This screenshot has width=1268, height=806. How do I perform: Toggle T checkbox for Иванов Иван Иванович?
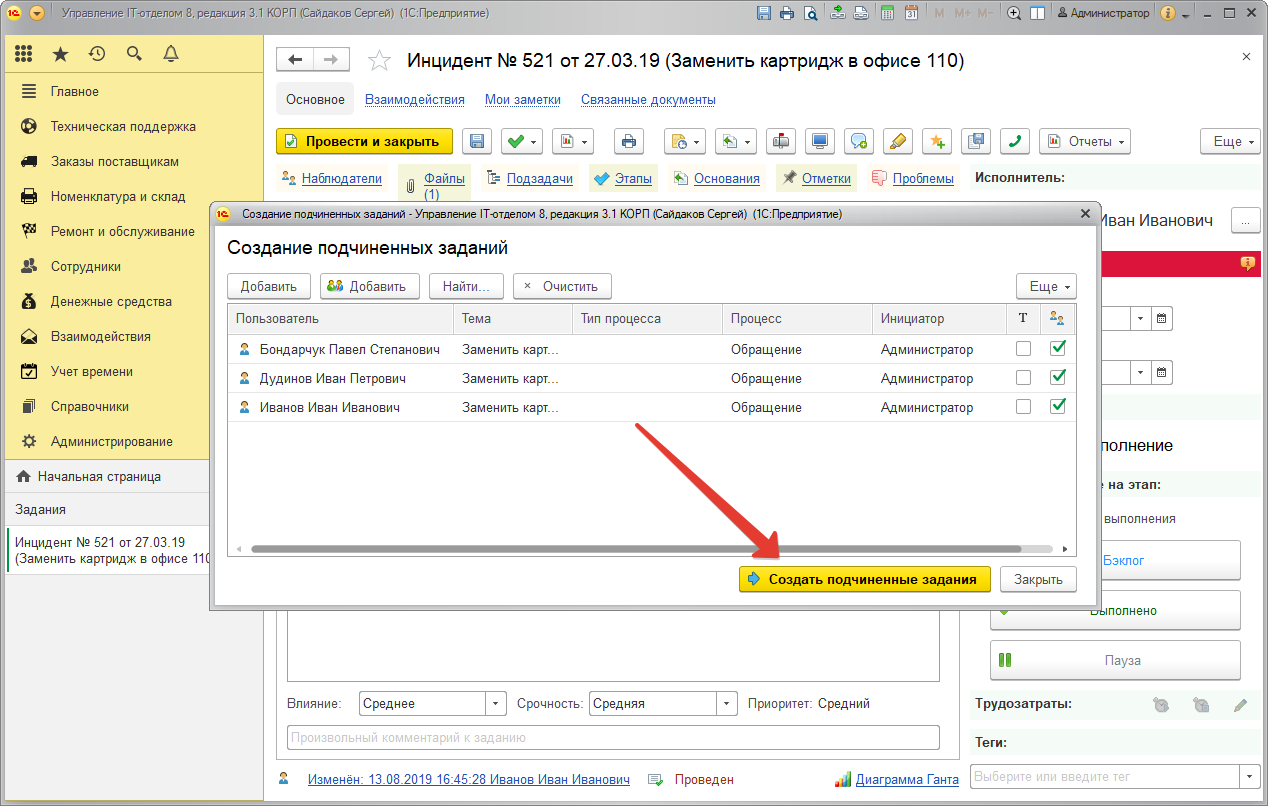[1023, 407]
